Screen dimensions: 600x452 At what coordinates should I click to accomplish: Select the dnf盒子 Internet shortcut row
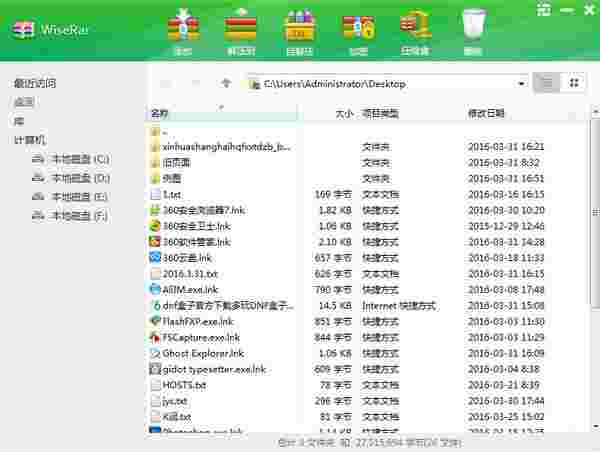click(366, 306)
